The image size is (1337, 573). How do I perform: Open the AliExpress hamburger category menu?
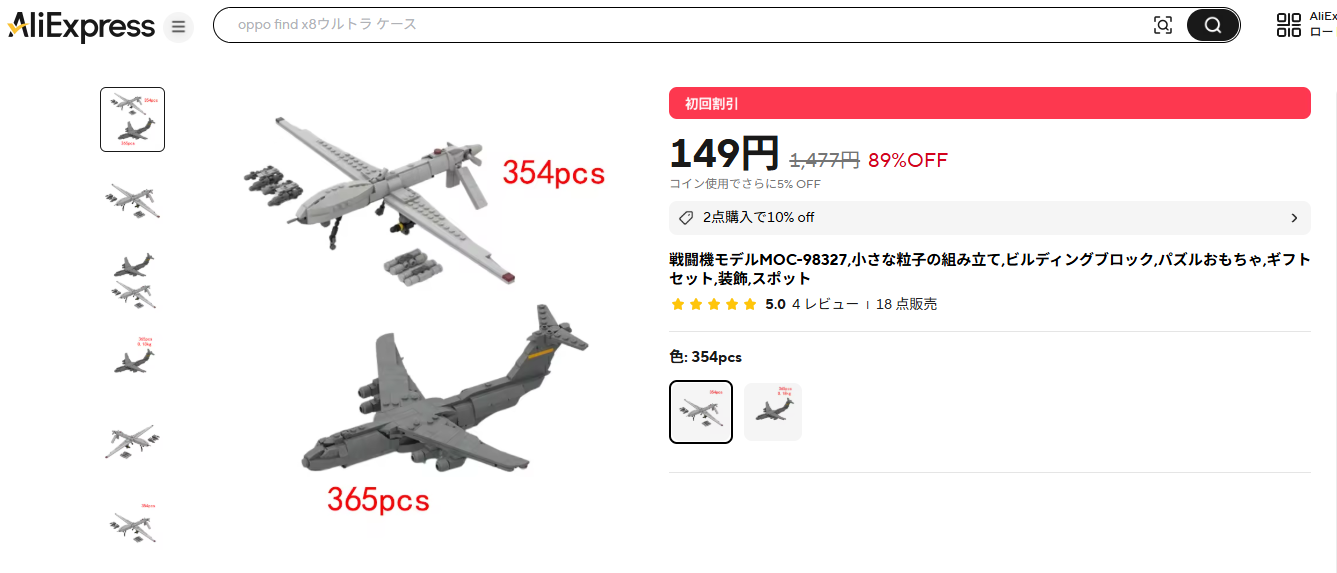(178, 26)
